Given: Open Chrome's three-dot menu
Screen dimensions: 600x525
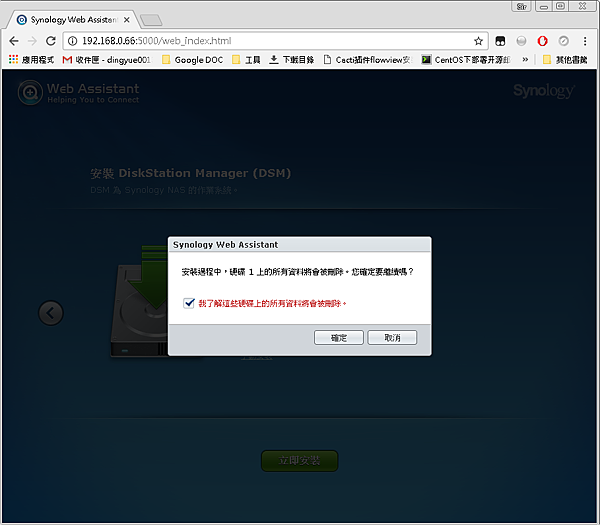Looking at the screenshot, I should click(585, 41).
